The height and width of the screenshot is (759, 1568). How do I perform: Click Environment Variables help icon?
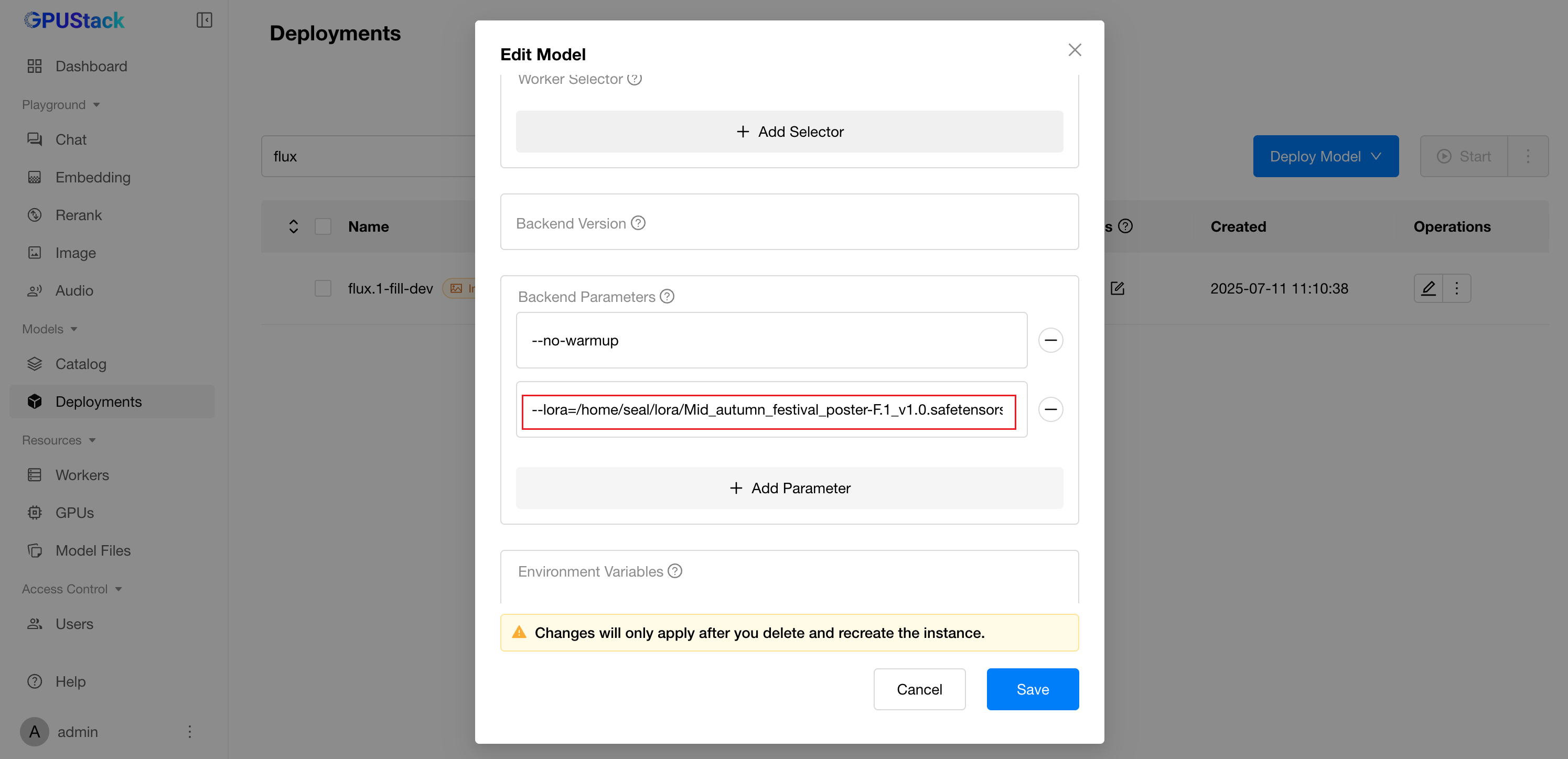674,571
